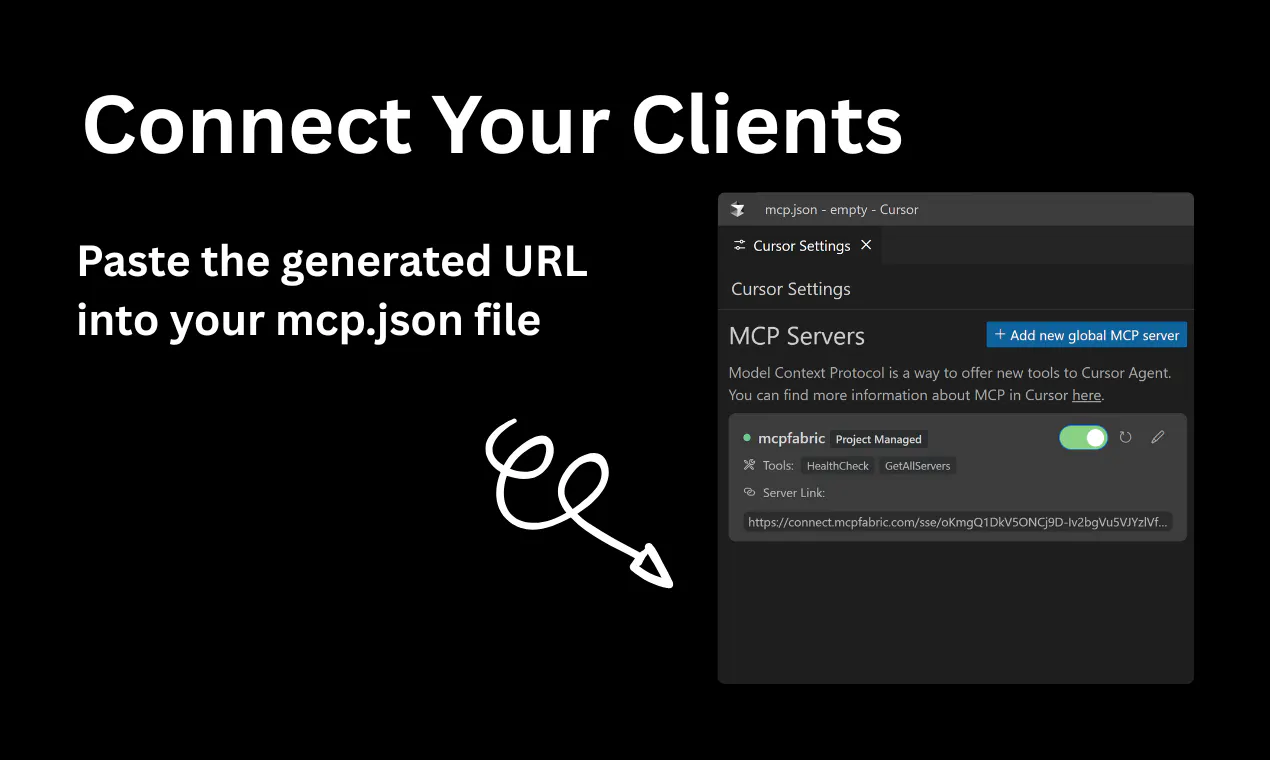
Task: Edit the mcpfabric server with pencil icon
Action: click(x=1158, y=437)
